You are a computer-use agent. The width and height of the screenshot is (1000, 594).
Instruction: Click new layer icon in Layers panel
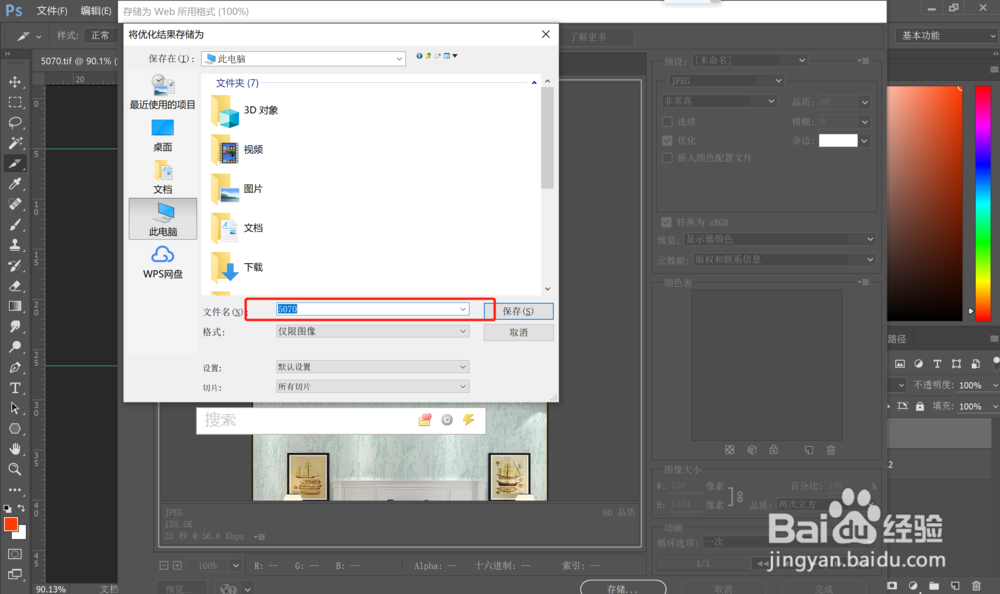[955, 586]
